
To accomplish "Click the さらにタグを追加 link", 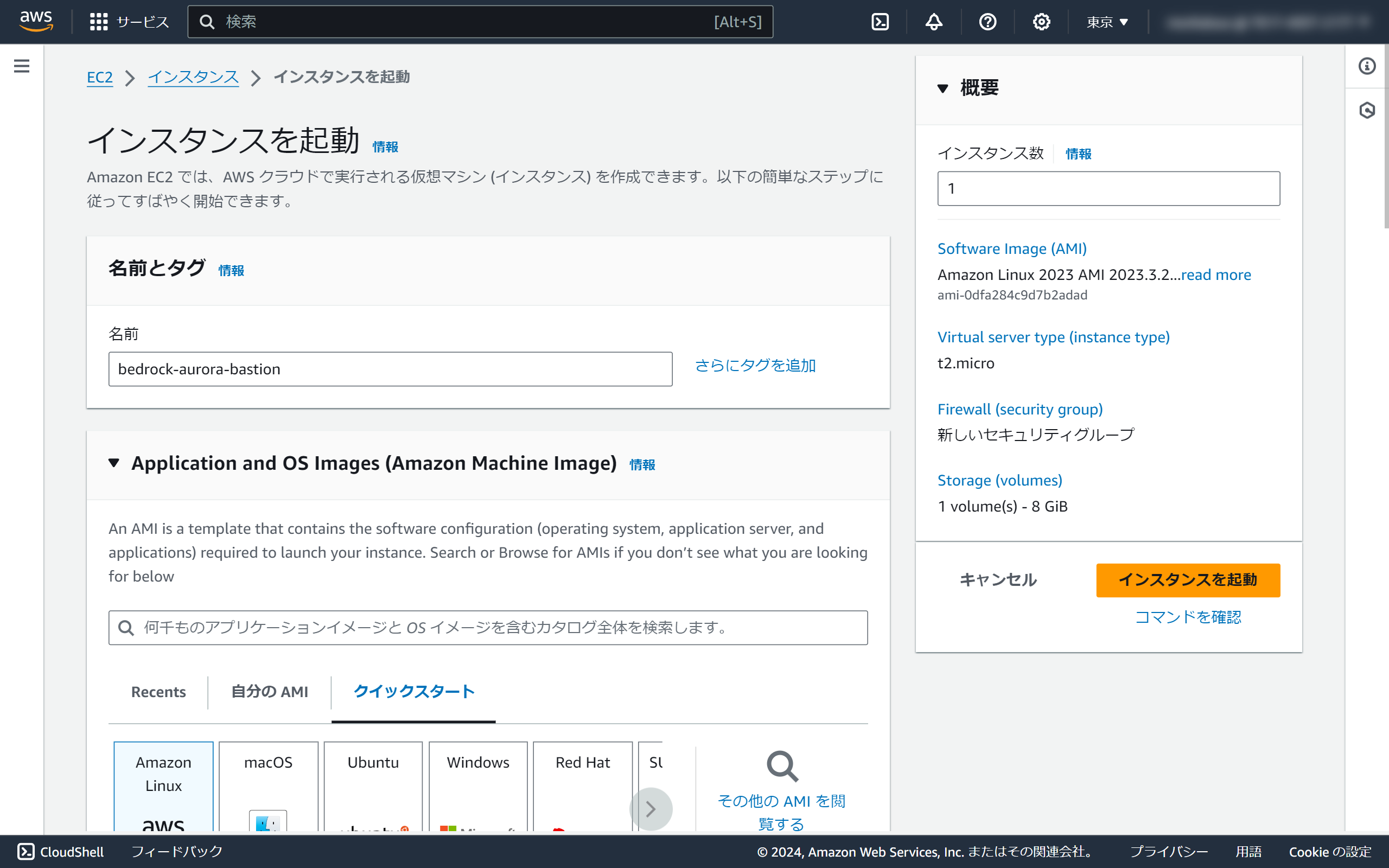I will [755, 366].
